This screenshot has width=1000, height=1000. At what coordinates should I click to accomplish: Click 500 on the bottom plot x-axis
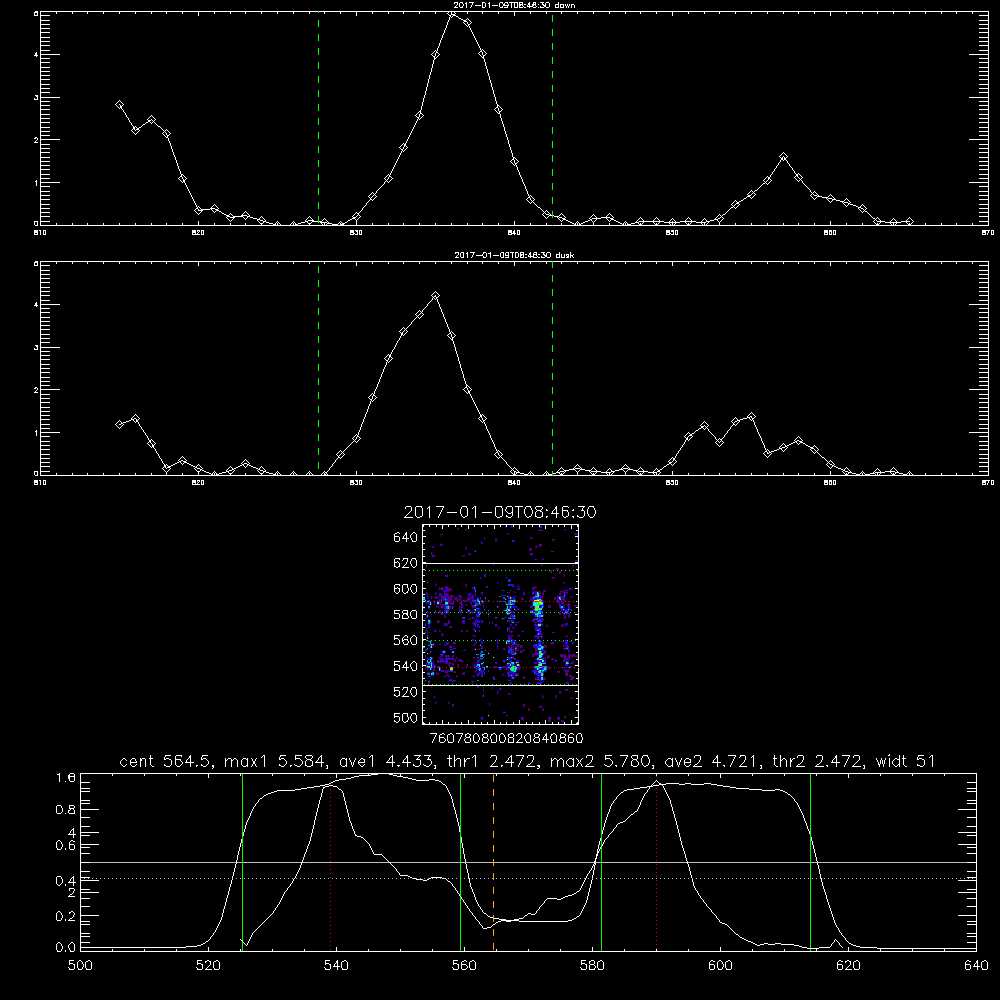[x=80, y=965]
